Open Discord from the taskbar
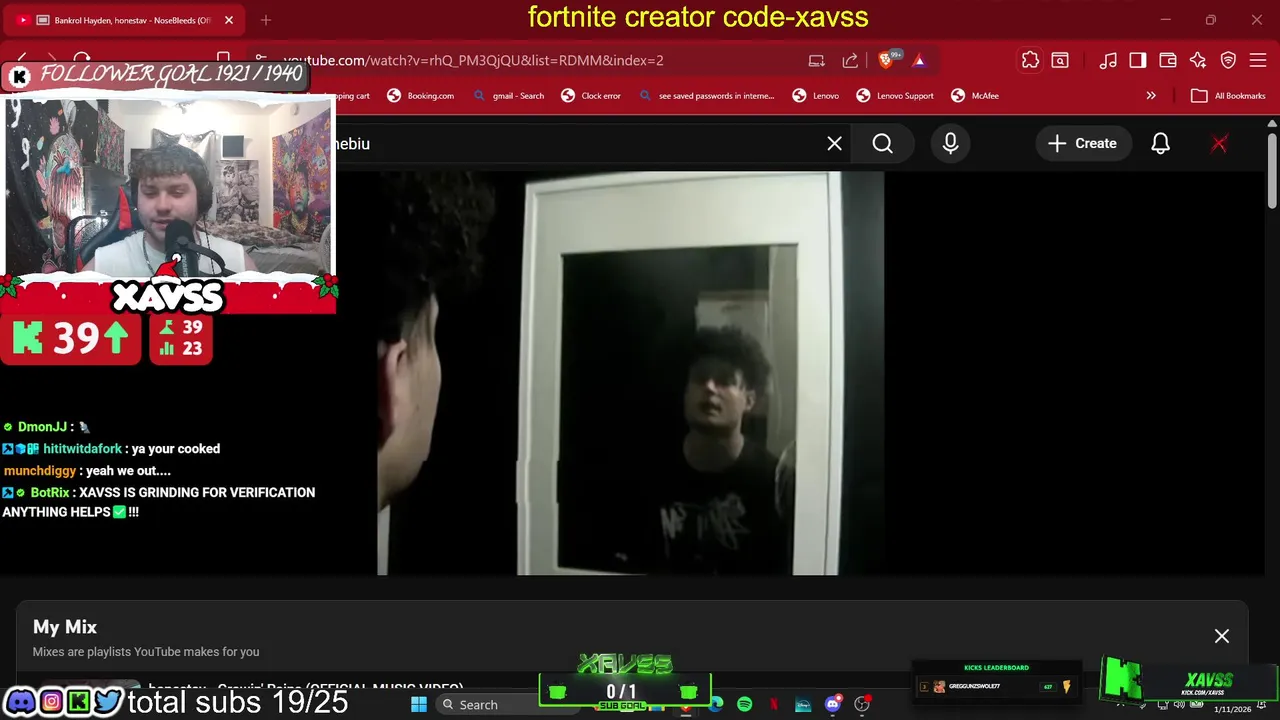 coord(832,704)
